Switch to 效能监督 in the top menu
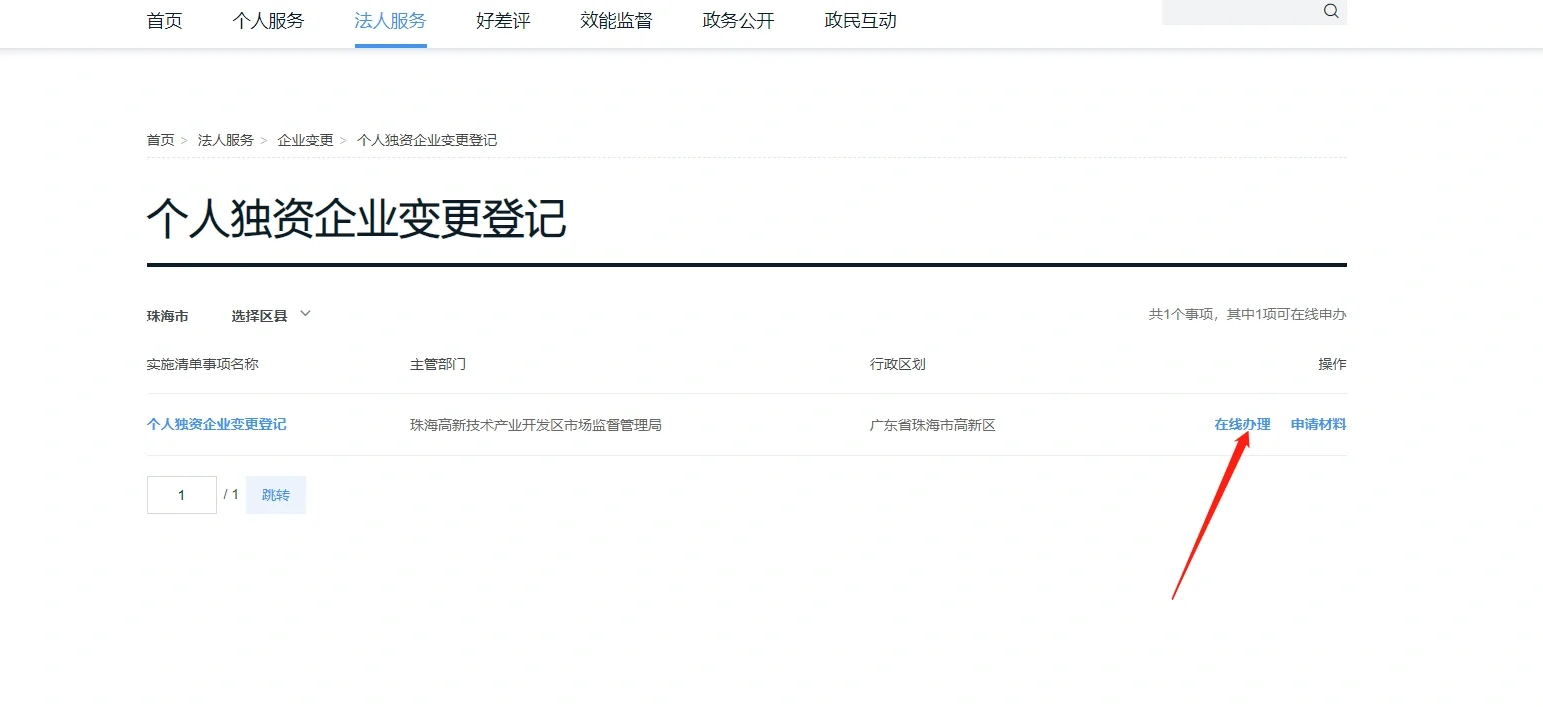The height and width of the screenshot is (707, 1543). point(616,21)
